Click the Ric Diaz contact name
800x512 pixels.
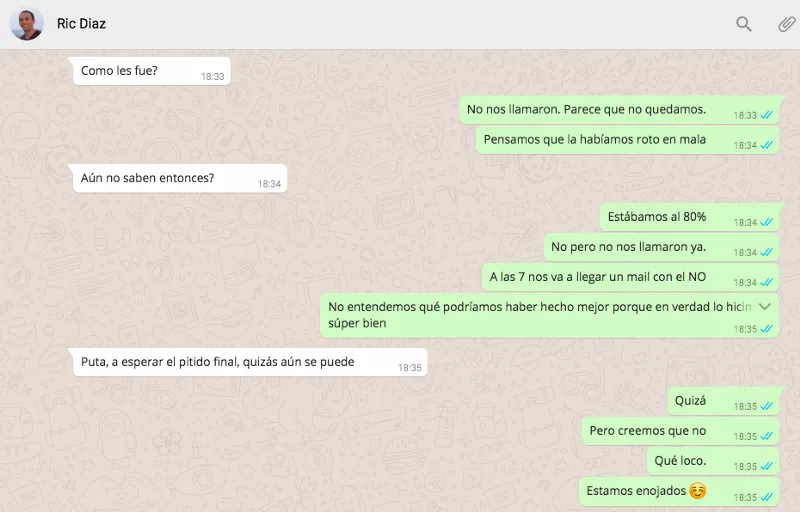click(x=81, y=23)
